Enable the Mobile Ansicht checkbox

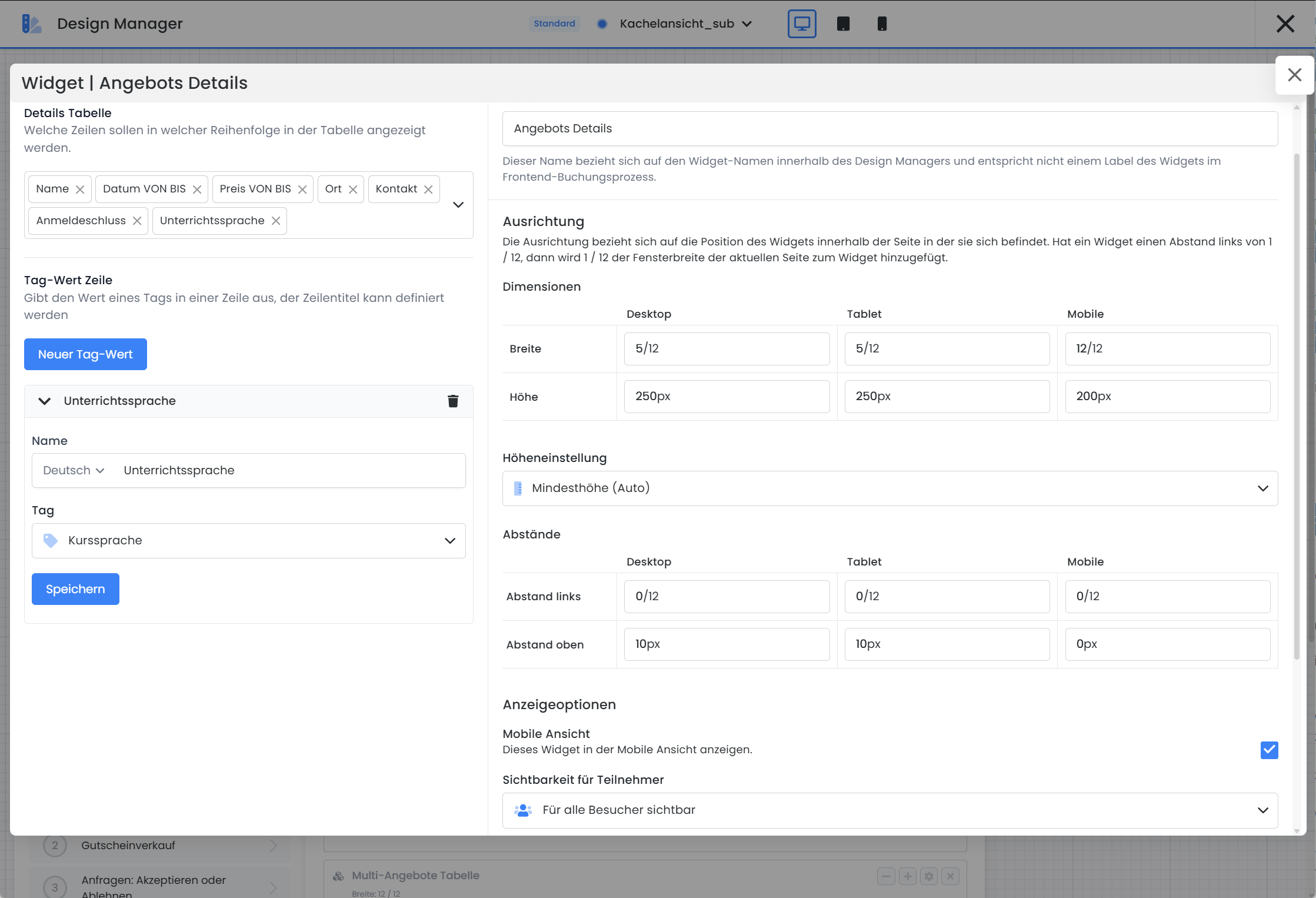pos(1269,750)
